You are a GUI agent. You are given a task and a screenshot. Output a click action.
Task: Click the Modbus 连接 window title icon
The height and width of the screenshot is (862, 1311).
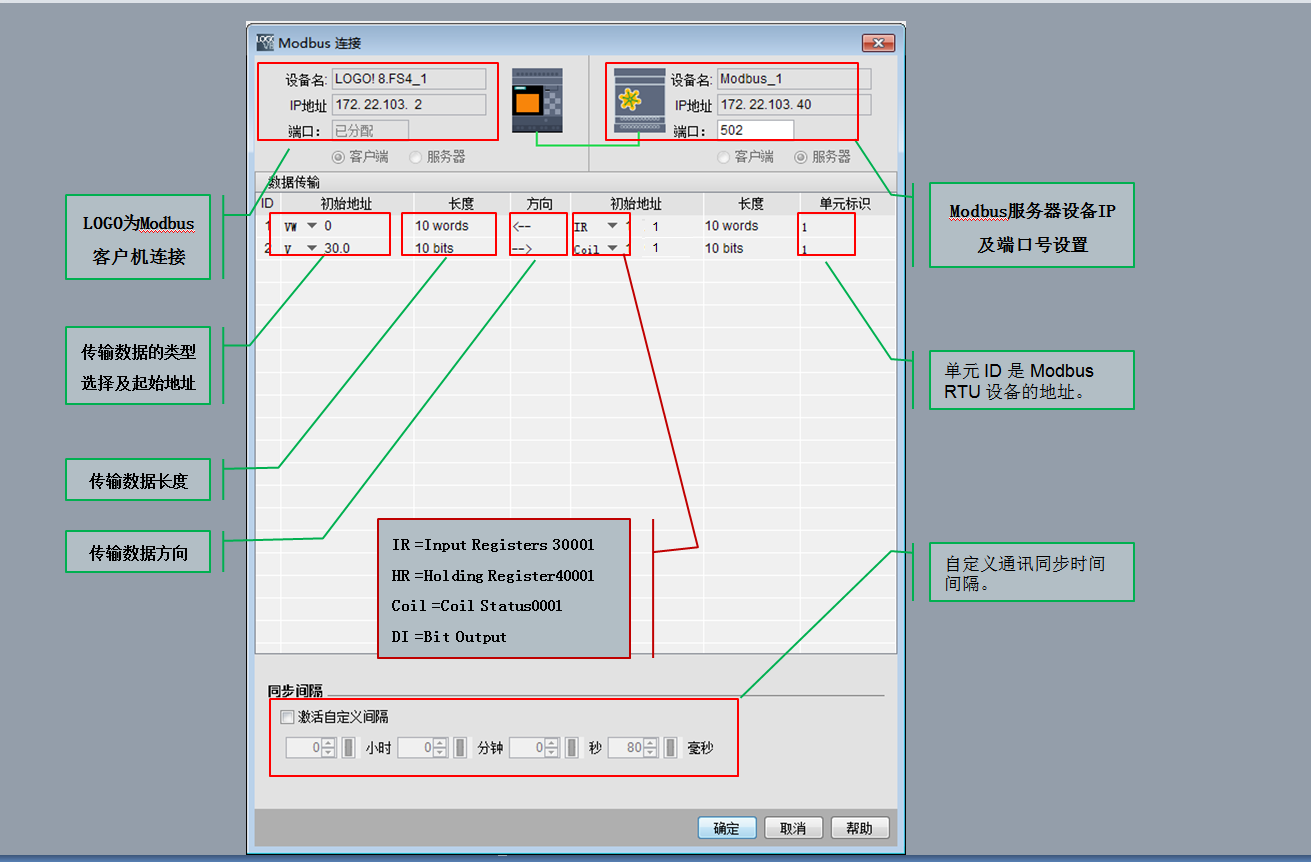click(x=265, y=43)
